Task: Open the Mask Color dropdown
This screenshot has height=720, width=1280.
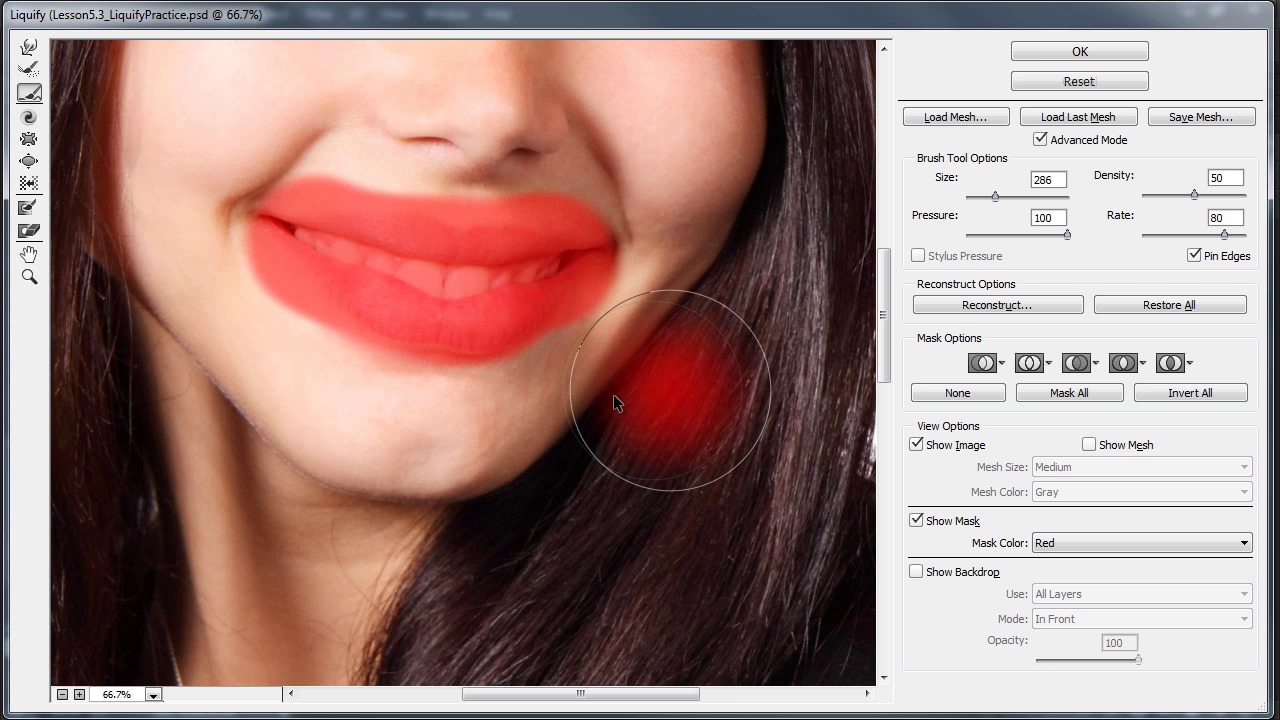Action: pyautogui.click(x=1141, y=543)
